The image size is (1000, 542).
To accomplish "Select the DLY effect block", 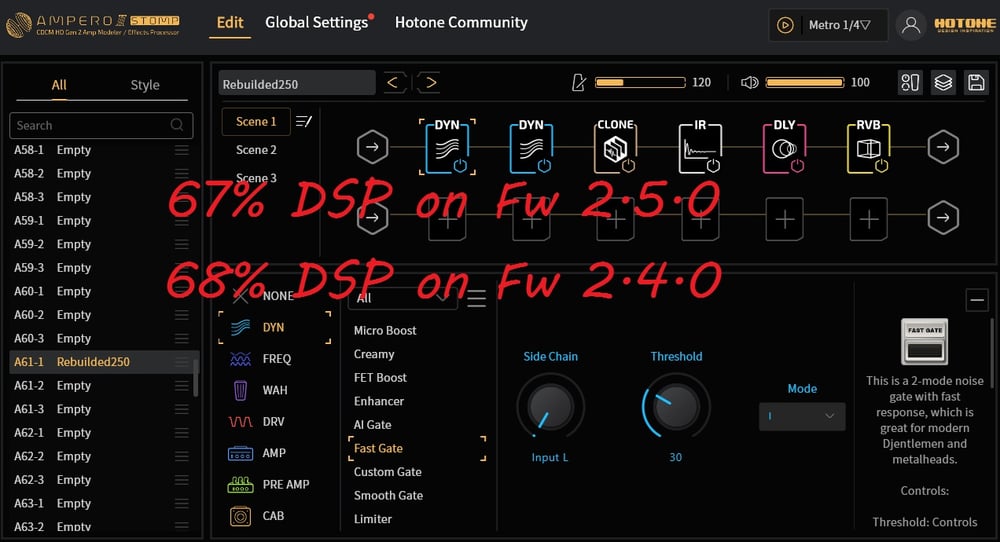I will pyautogui.click(x=784, y=147).
